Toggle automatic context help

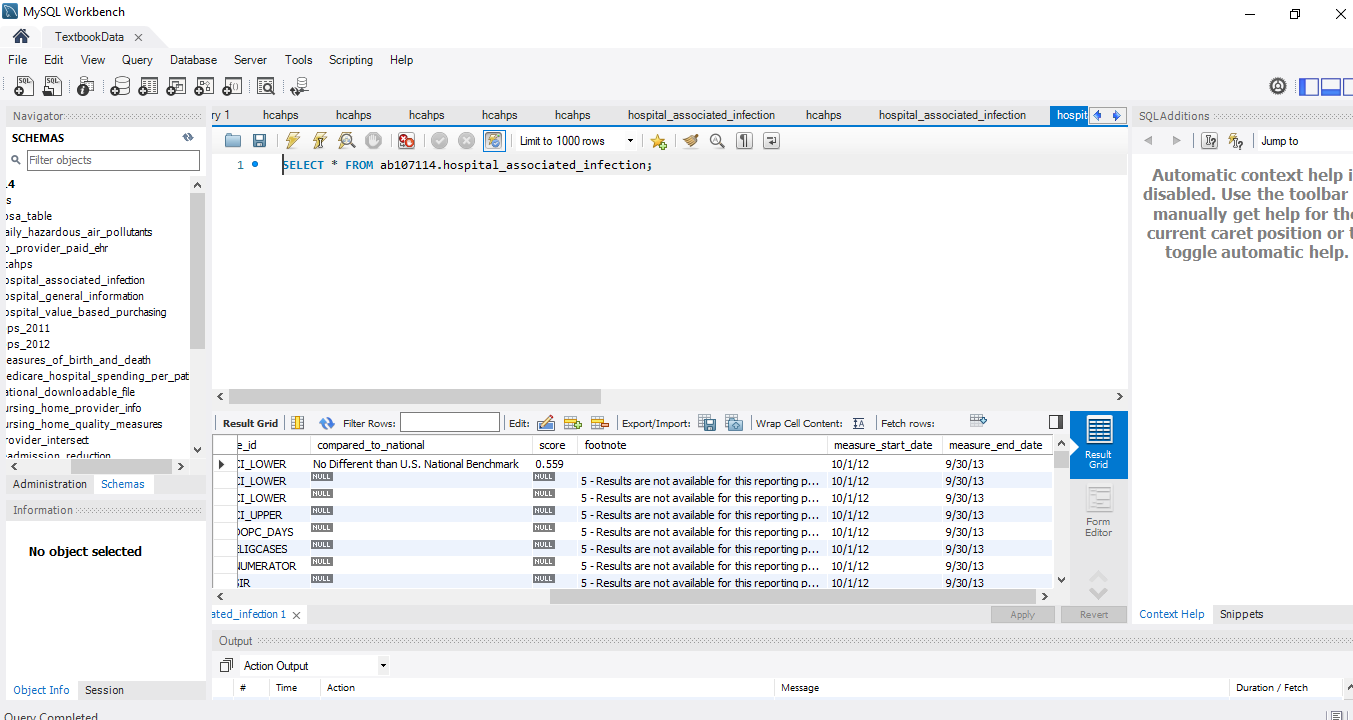[x=1236, y=141]
